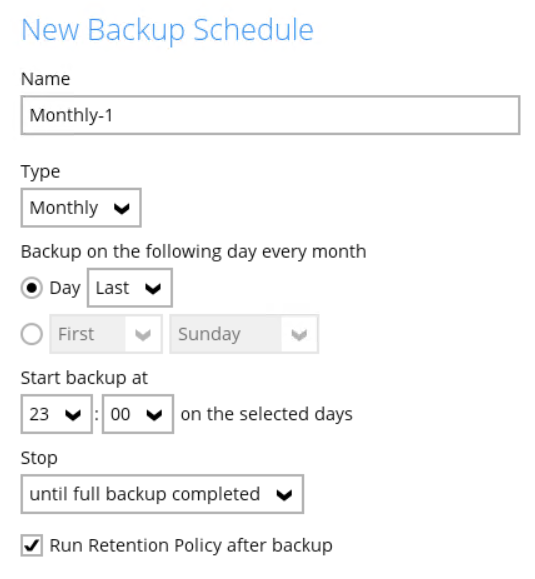Select the Day radio button
The width and height of the screenshot is (535, 579).
coord(31,288)
